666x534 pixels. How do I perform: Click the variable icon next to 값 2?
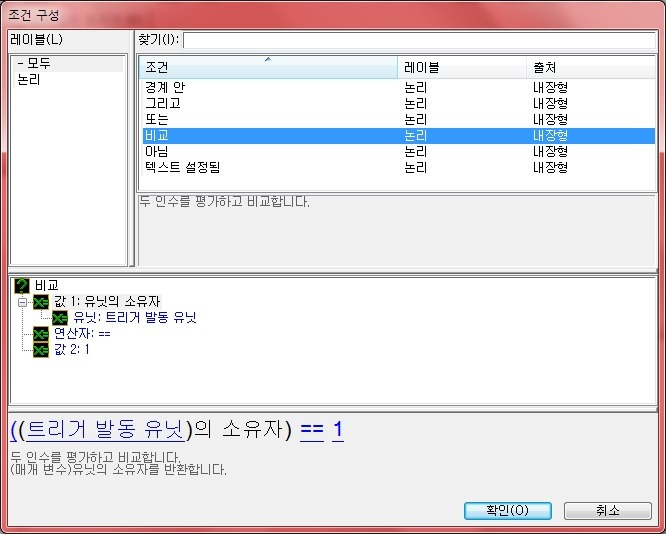click(41, 350)
